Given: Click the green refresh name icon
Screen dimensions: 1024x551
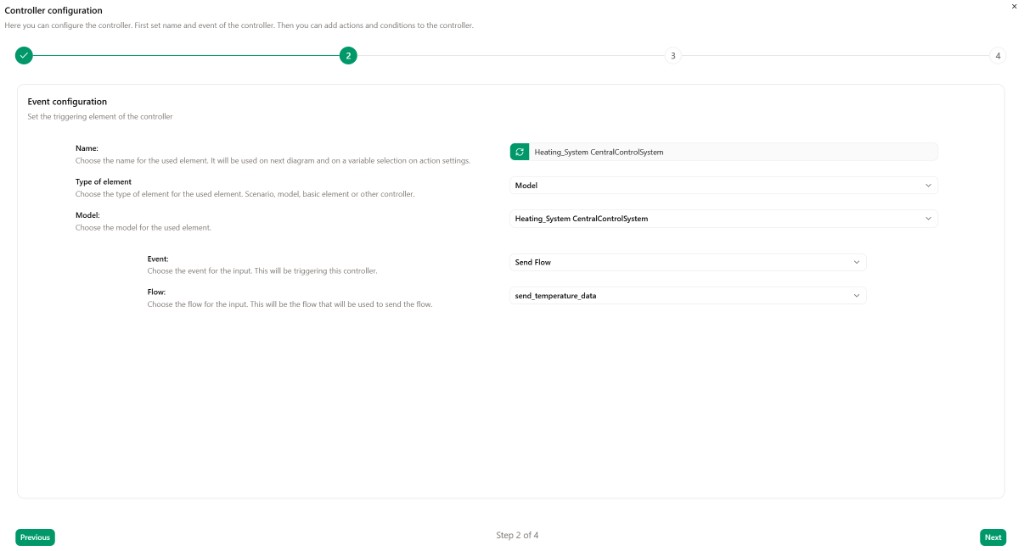Looking at the screenshot, I should pos(519,152).
